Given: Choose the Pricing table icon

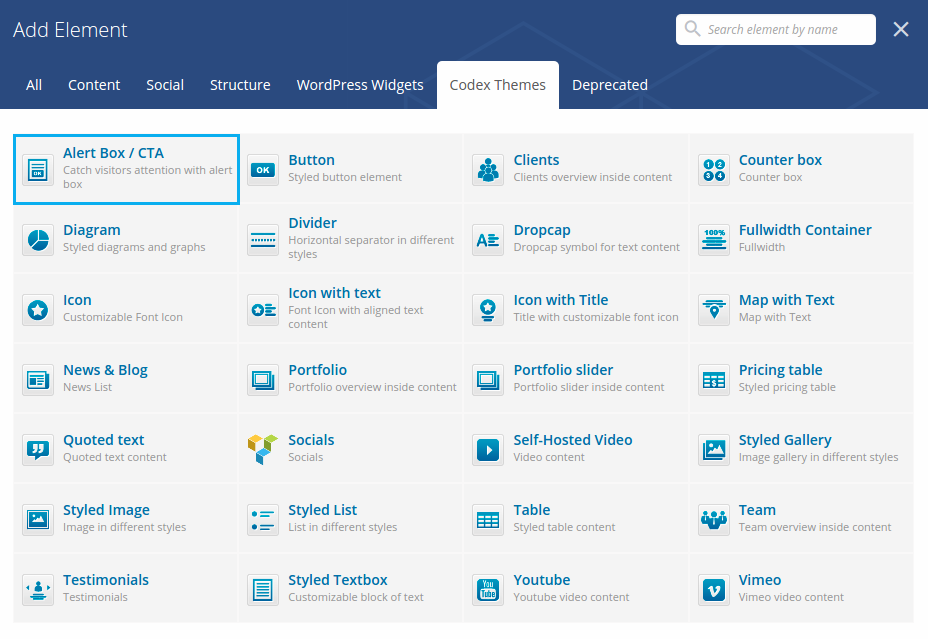Looking at the screenshot, I should pos(714,380).
